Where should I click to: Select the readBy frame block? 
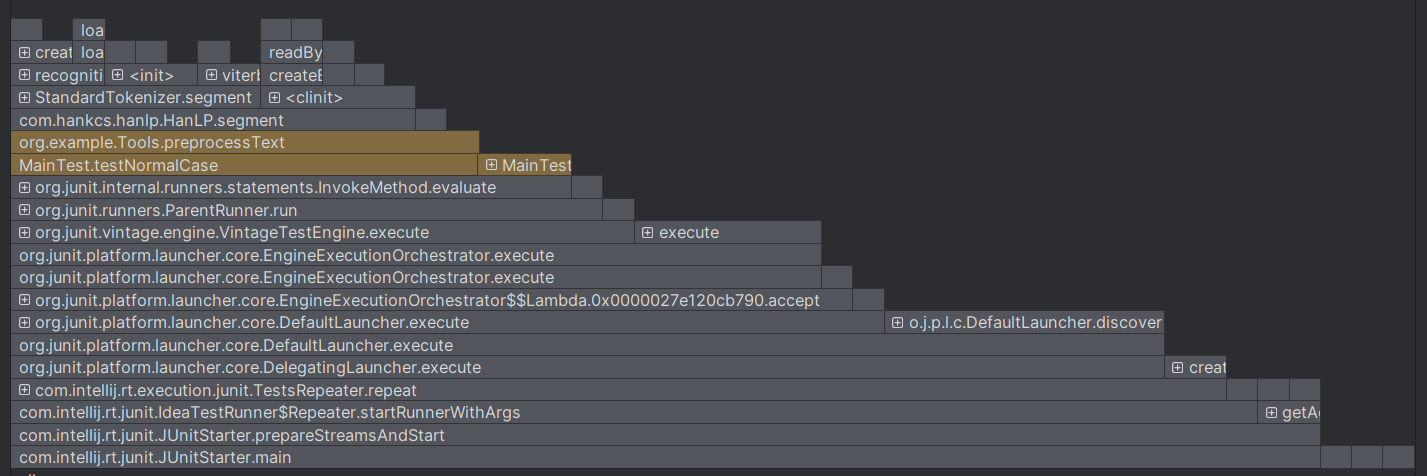[x=295, y=53]
